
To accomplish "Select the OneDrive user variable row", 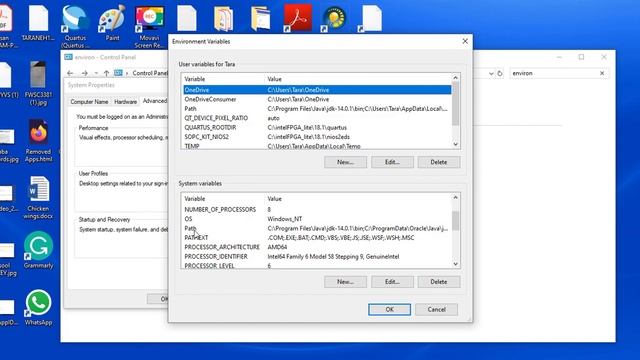I will tap(317, 90).
